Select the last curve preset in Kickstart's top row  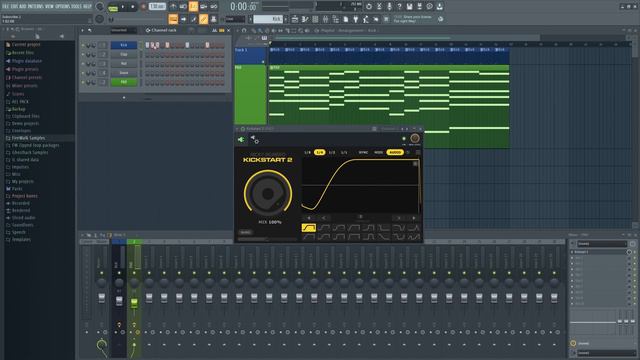pyautogui.click(x=413, y=228)
